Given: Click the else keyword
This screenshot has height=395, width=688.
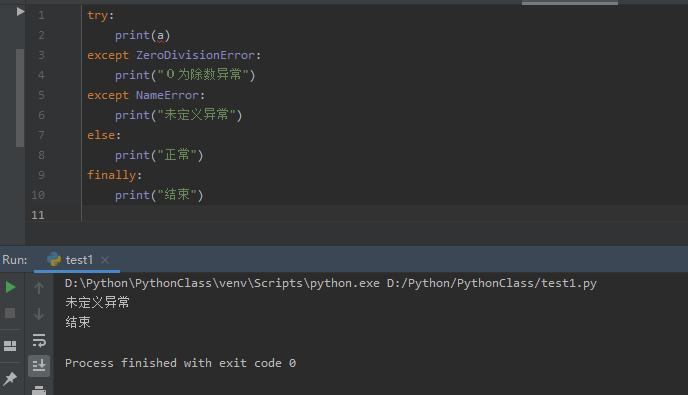Looking at the screenshot, I should [x=101, y=135].
